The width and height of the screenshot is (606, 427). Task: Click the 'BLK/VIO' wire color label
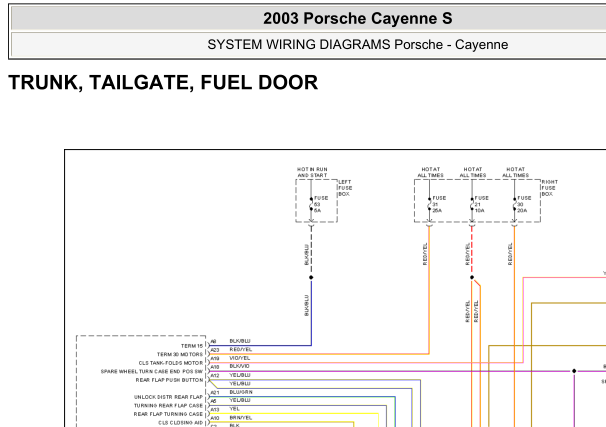click(240, 366)
